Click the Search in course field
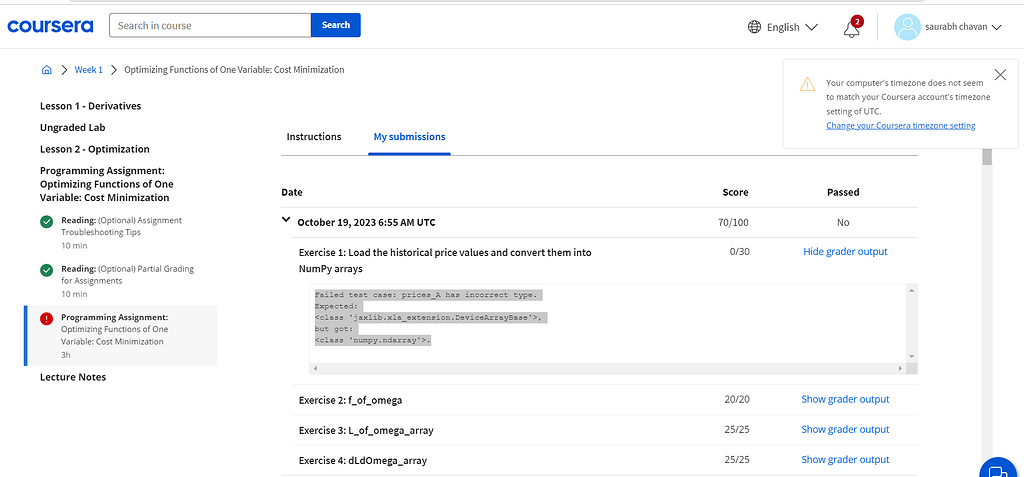1024x477 pixels. pos(210,25)
